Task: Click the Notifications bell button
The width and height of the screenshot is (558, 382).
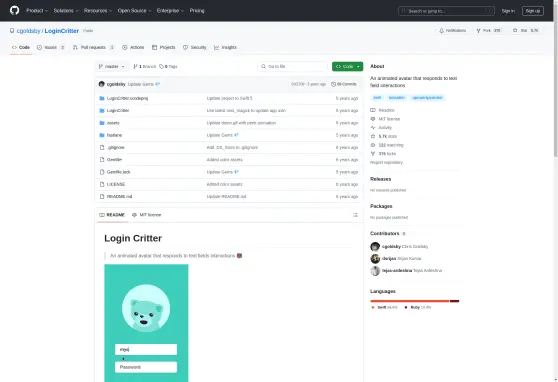Action: pyautogui.click(x=452, y=31)
